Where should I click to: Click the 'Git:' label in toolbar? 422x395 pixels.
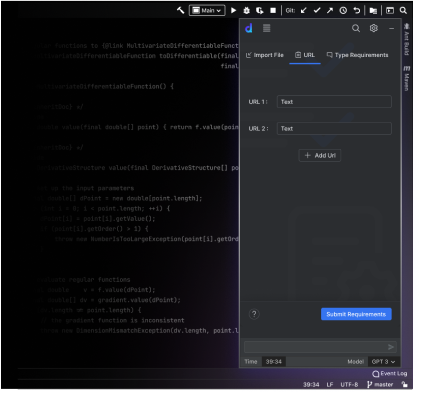tap(290, 11)
